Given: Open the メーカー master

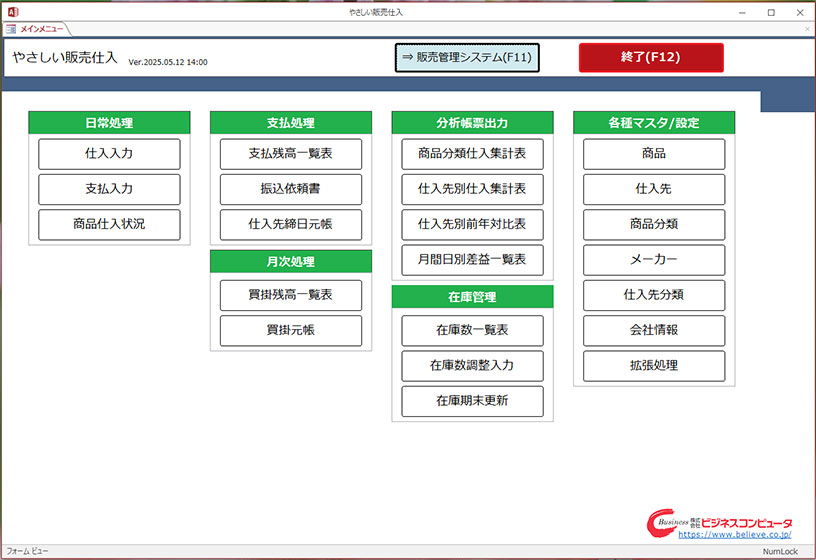Looking at the screenshot, I should tap(654, 259).
